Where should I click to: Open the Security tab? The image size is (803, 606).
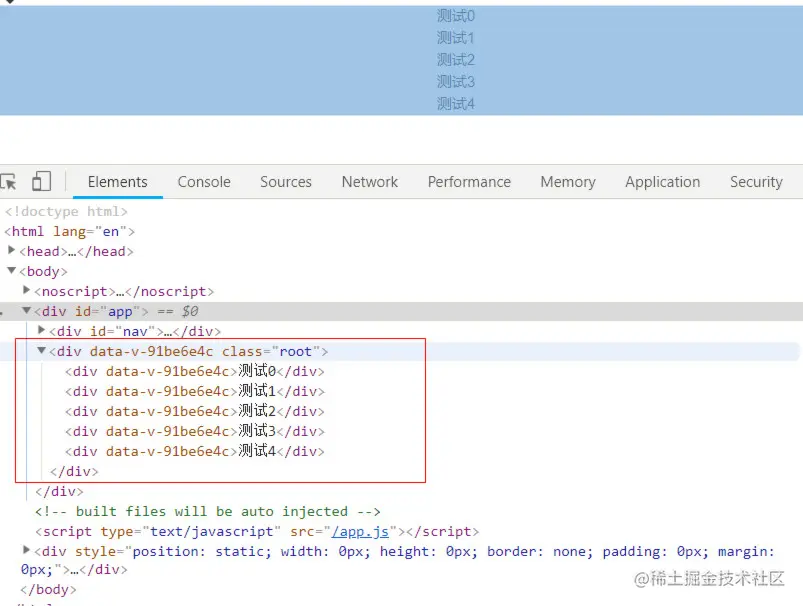pos(756,182)
